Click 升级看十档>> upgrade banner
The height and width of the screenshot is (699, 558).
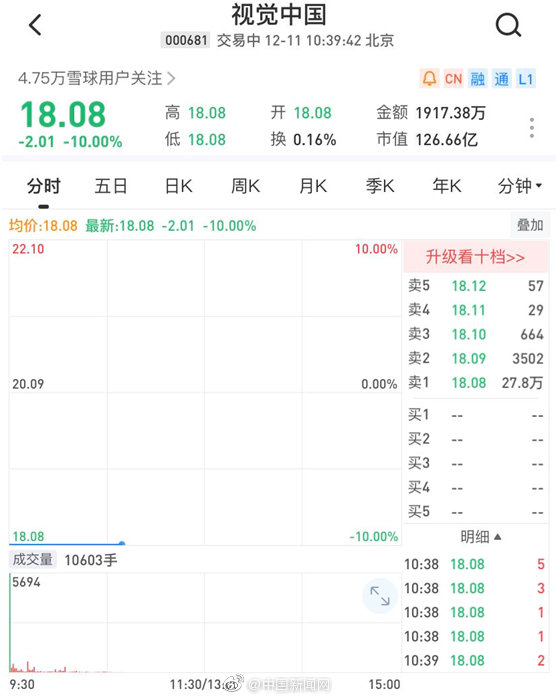pyautogui.click(x=476, y=257)
